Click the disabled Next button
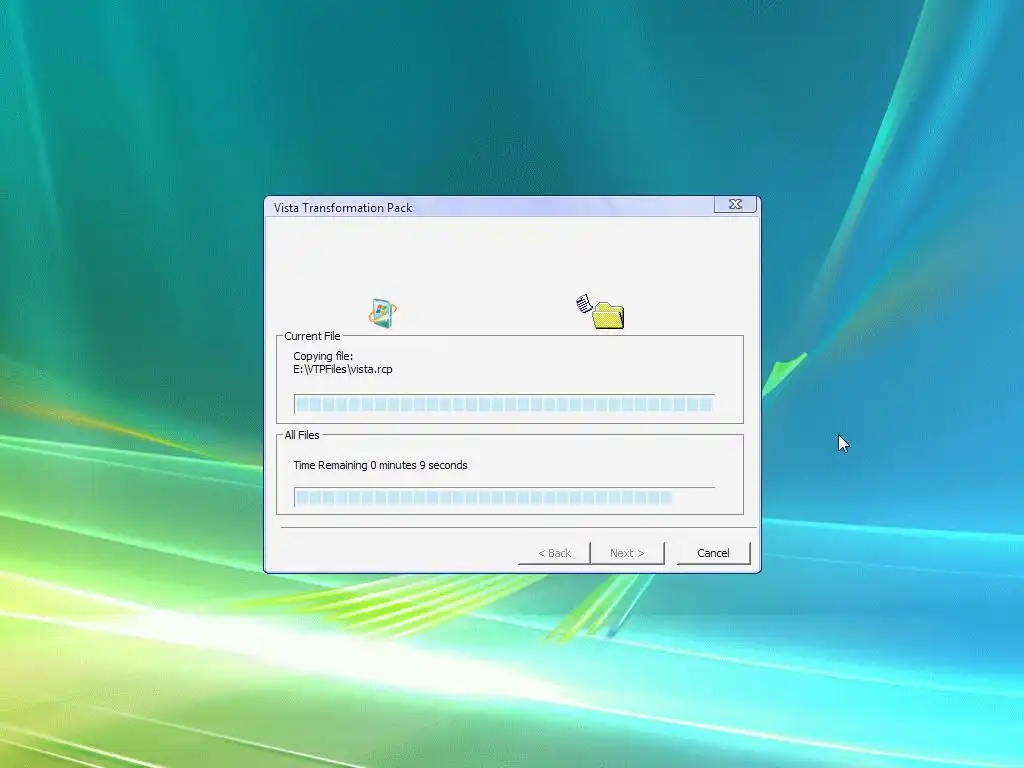This screenshot has height=768, width=1024. click(x=627, y=553)
